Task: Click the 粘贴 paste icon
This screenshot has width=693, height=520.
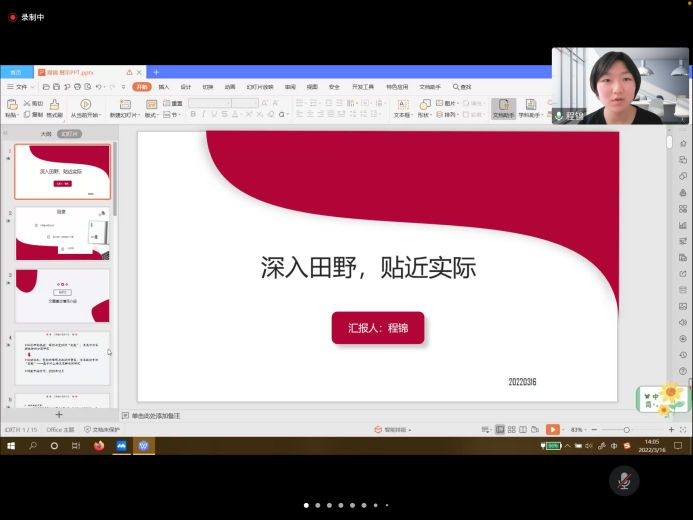Action: [x=11, y=104]
